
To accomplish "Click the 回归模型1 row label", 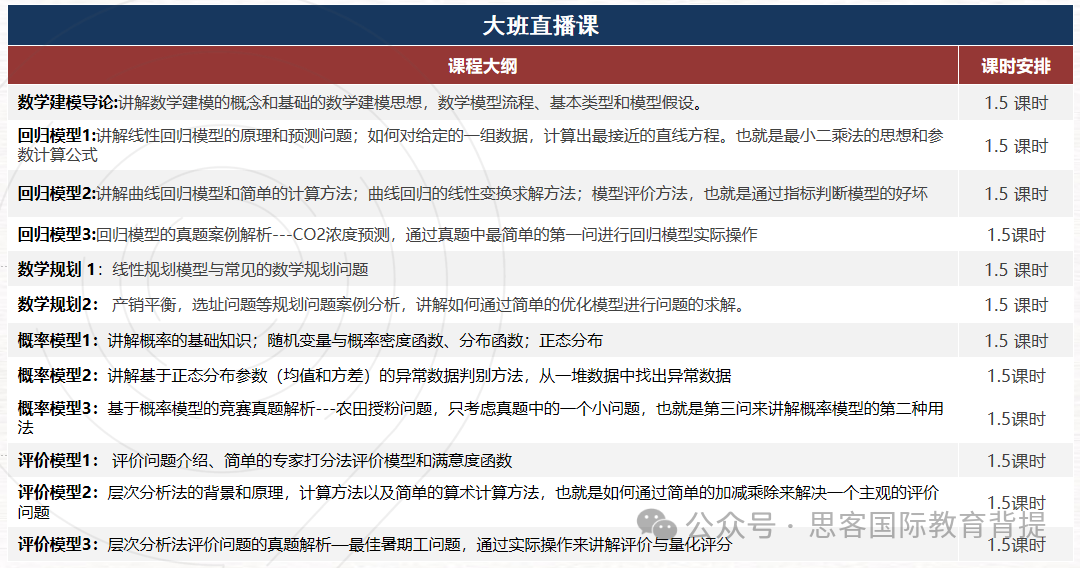I will tap(56, 135).
